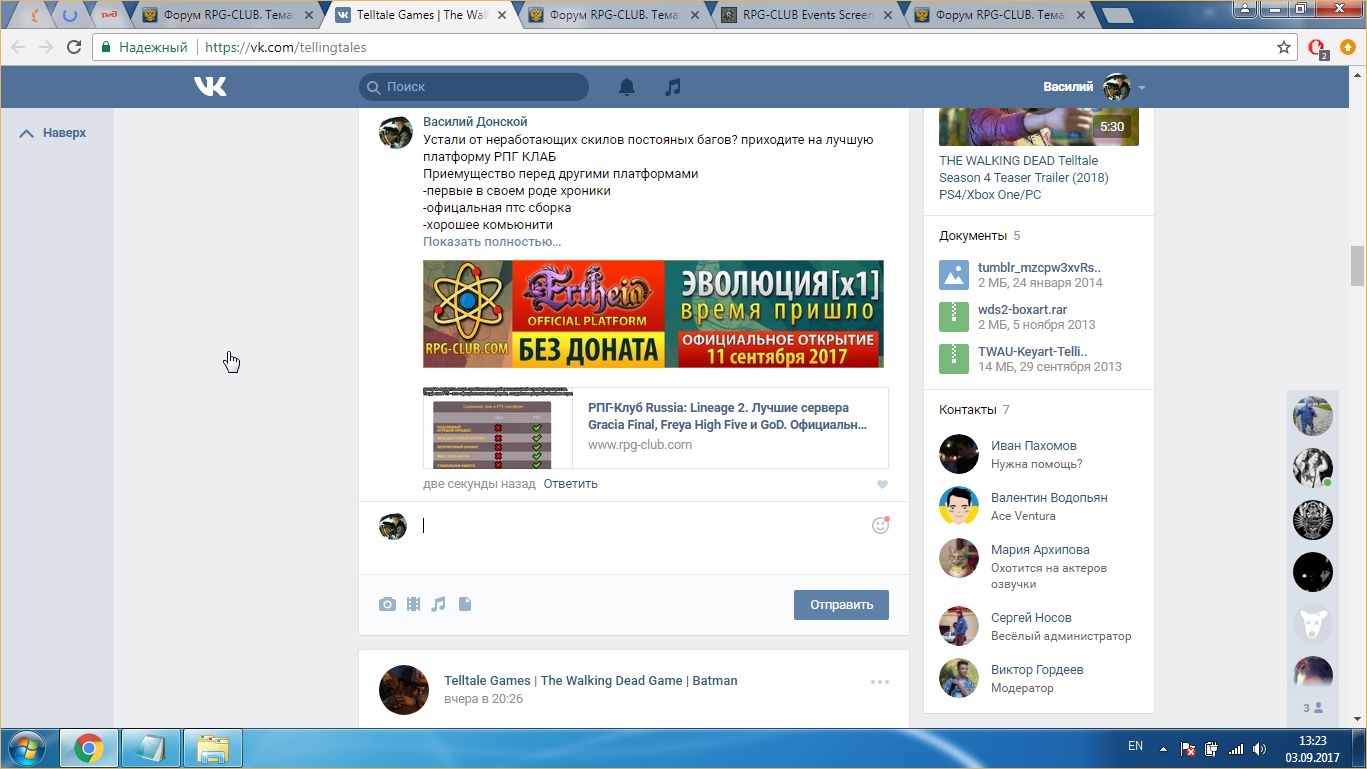Open contact Валентин Водопьян
The image size is (1367, 769).
click(x=1049, y=498)
